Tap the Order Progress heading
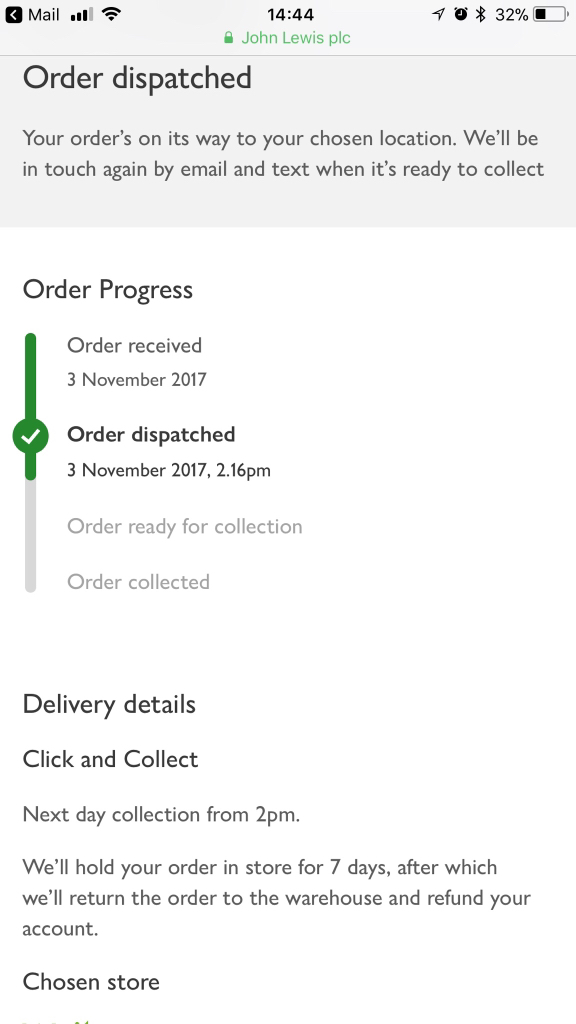The width and height of the screenshot is (576, 1024). 108,290
